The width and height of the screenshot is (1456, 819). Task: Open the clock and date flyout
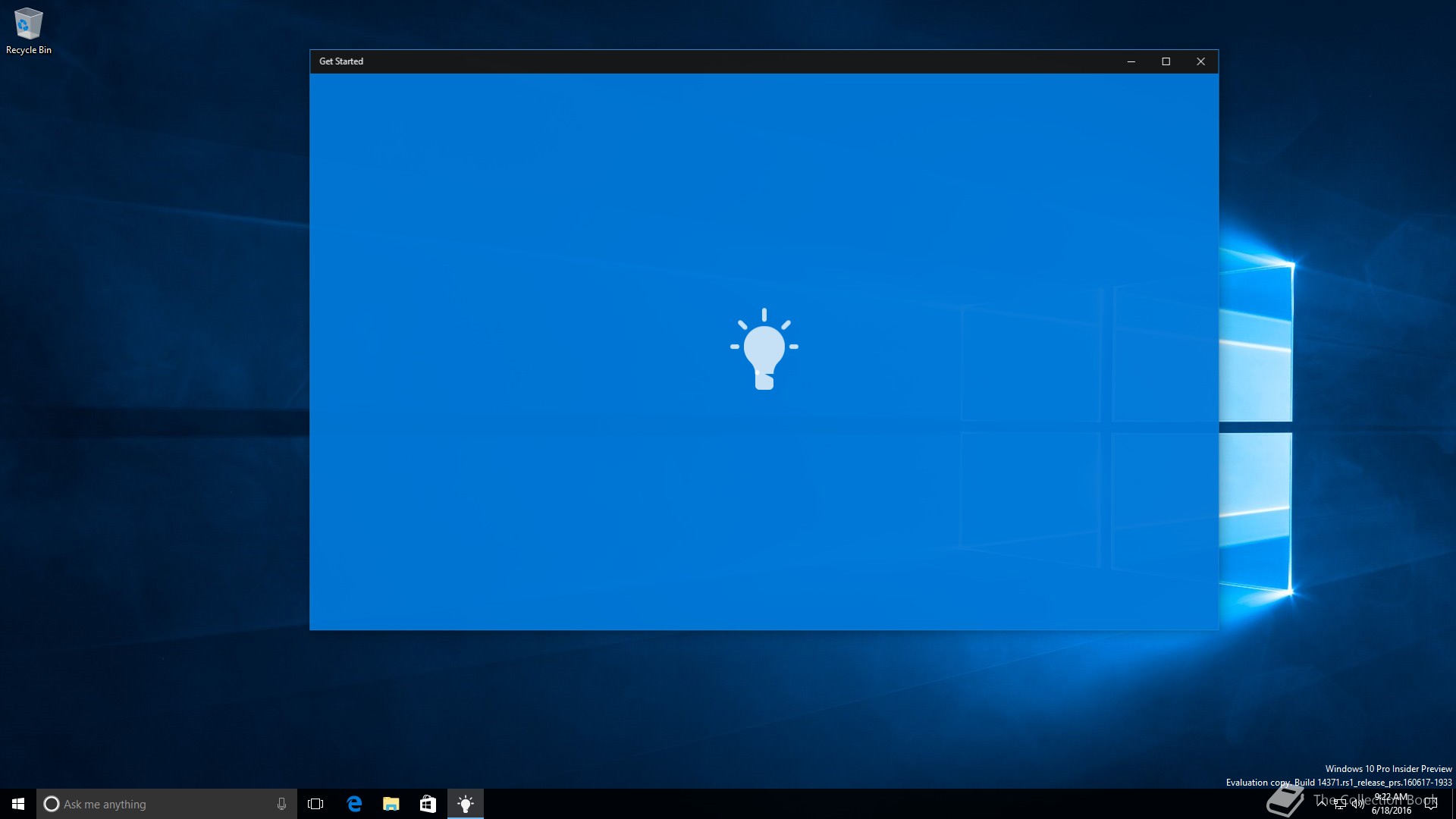click(1392, 804)
